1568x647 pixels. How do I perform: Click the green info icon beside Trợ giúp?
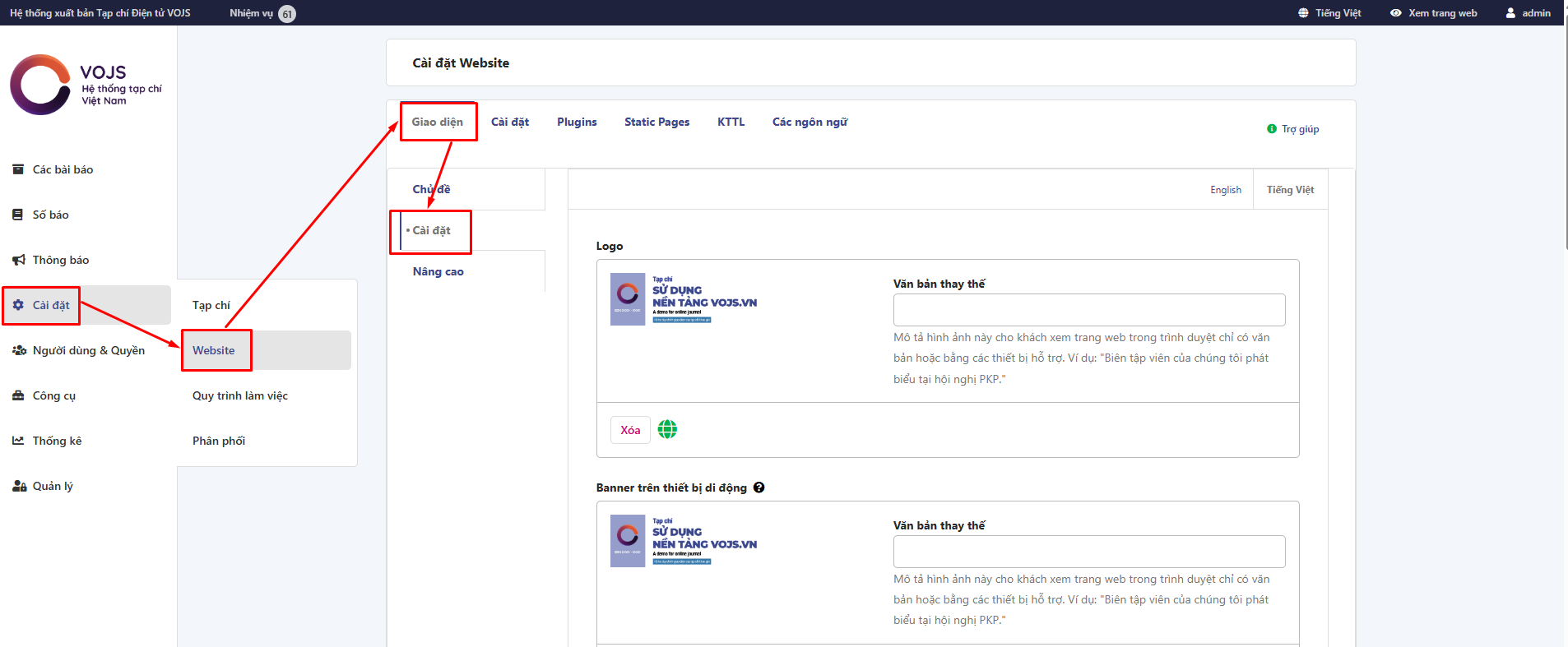pyautogui.click(x=1272, y=129)
